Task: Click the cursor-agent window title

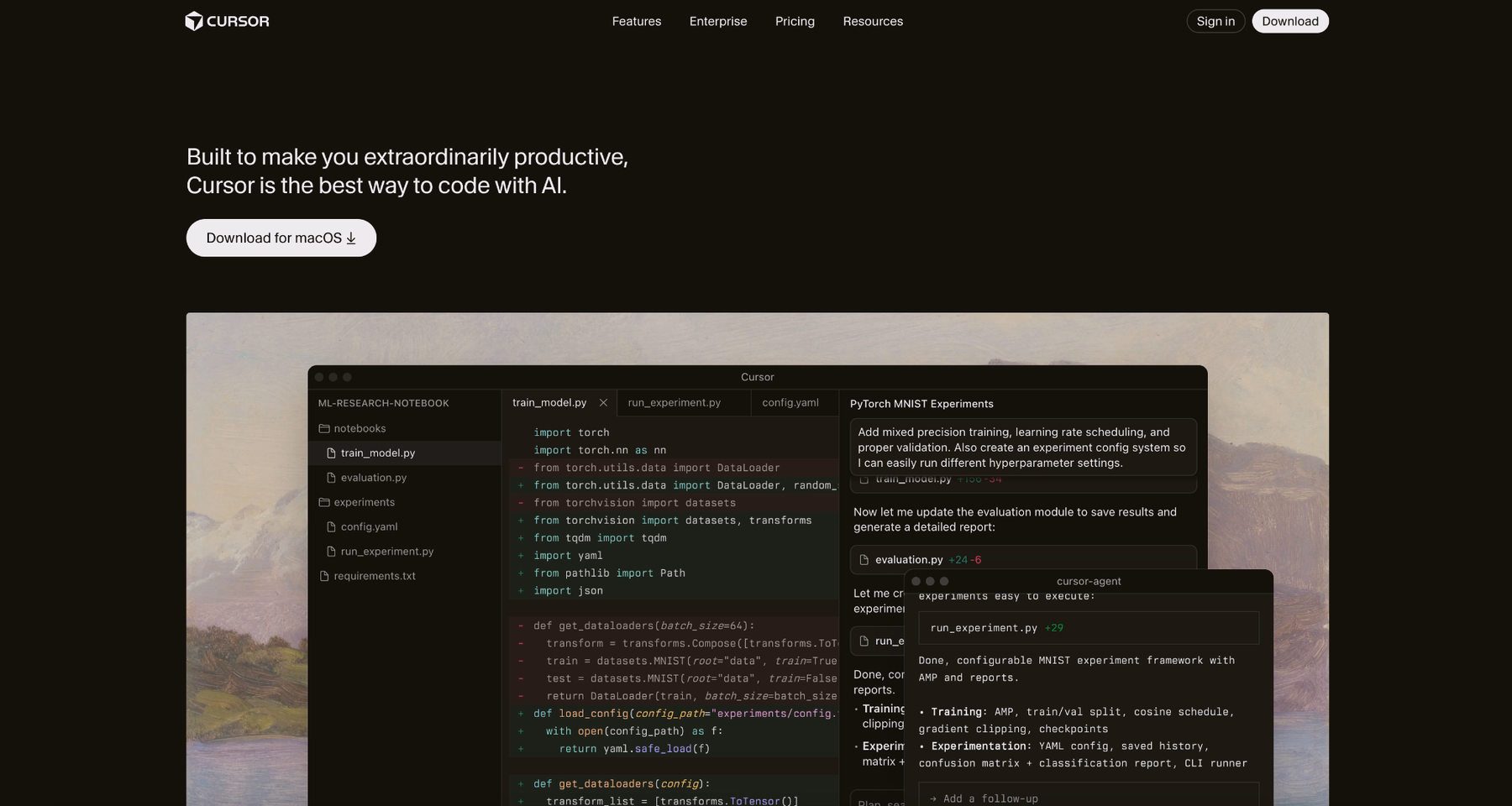Action: click(1089, 581)
